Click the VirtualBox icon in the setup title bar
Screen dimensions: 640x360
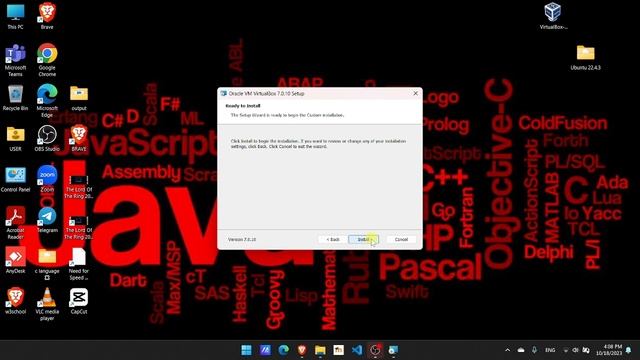pyautogui.click(x=223, y=93)
